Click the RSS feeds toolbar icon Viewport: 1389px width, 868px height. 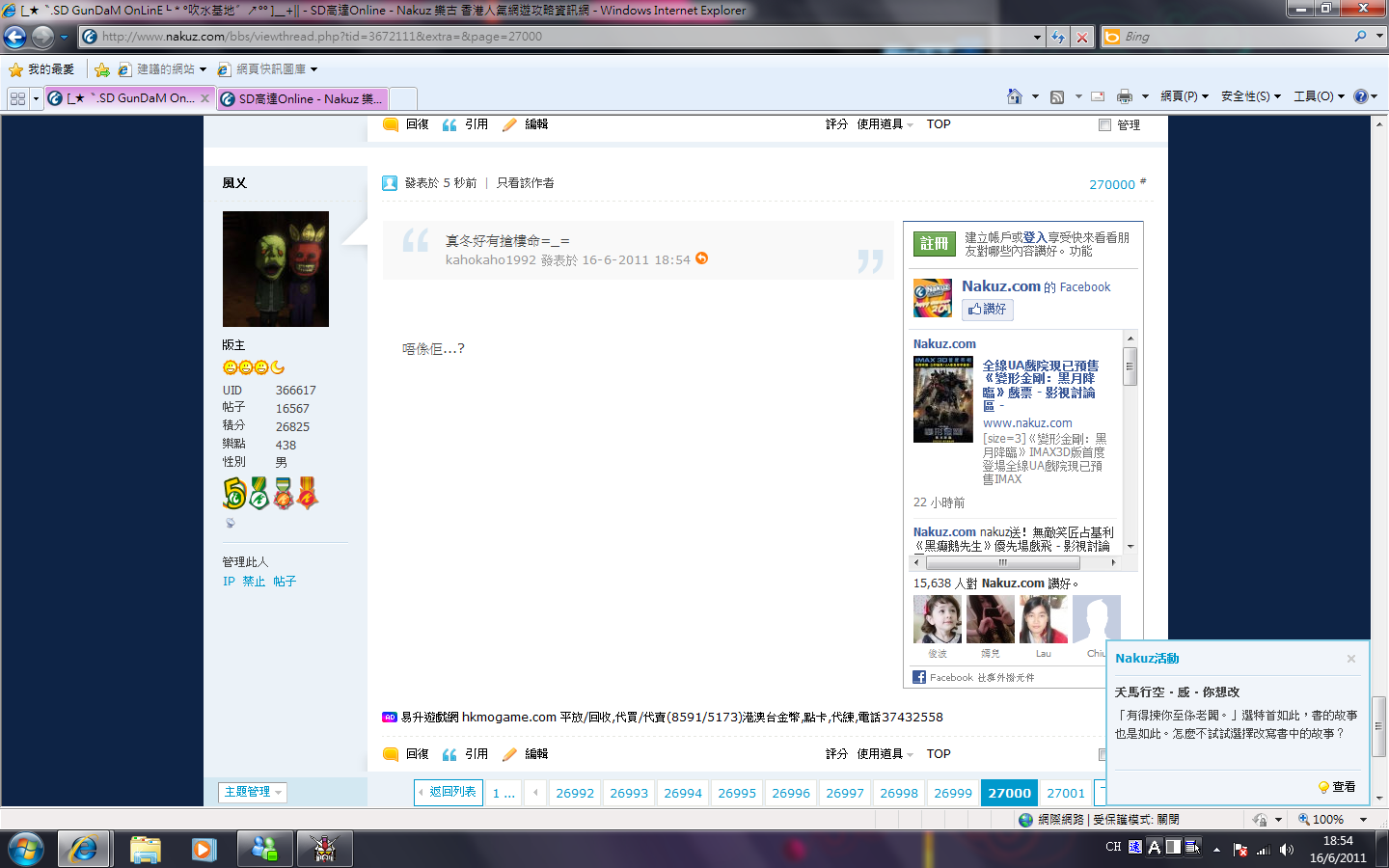click(1057, 96)
